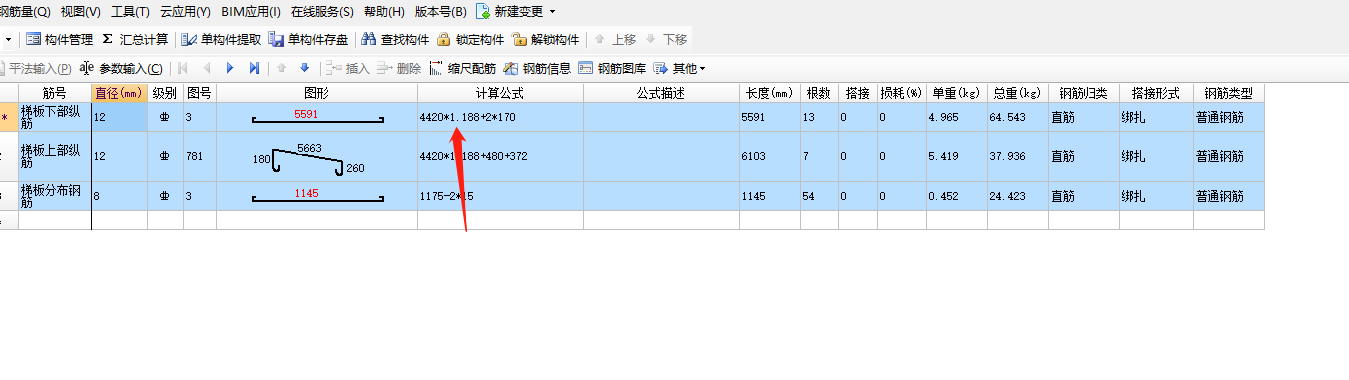The image size is (1349, 380).
Task: Open the 在线服务(S) menu
Action: tap(322, 12)
